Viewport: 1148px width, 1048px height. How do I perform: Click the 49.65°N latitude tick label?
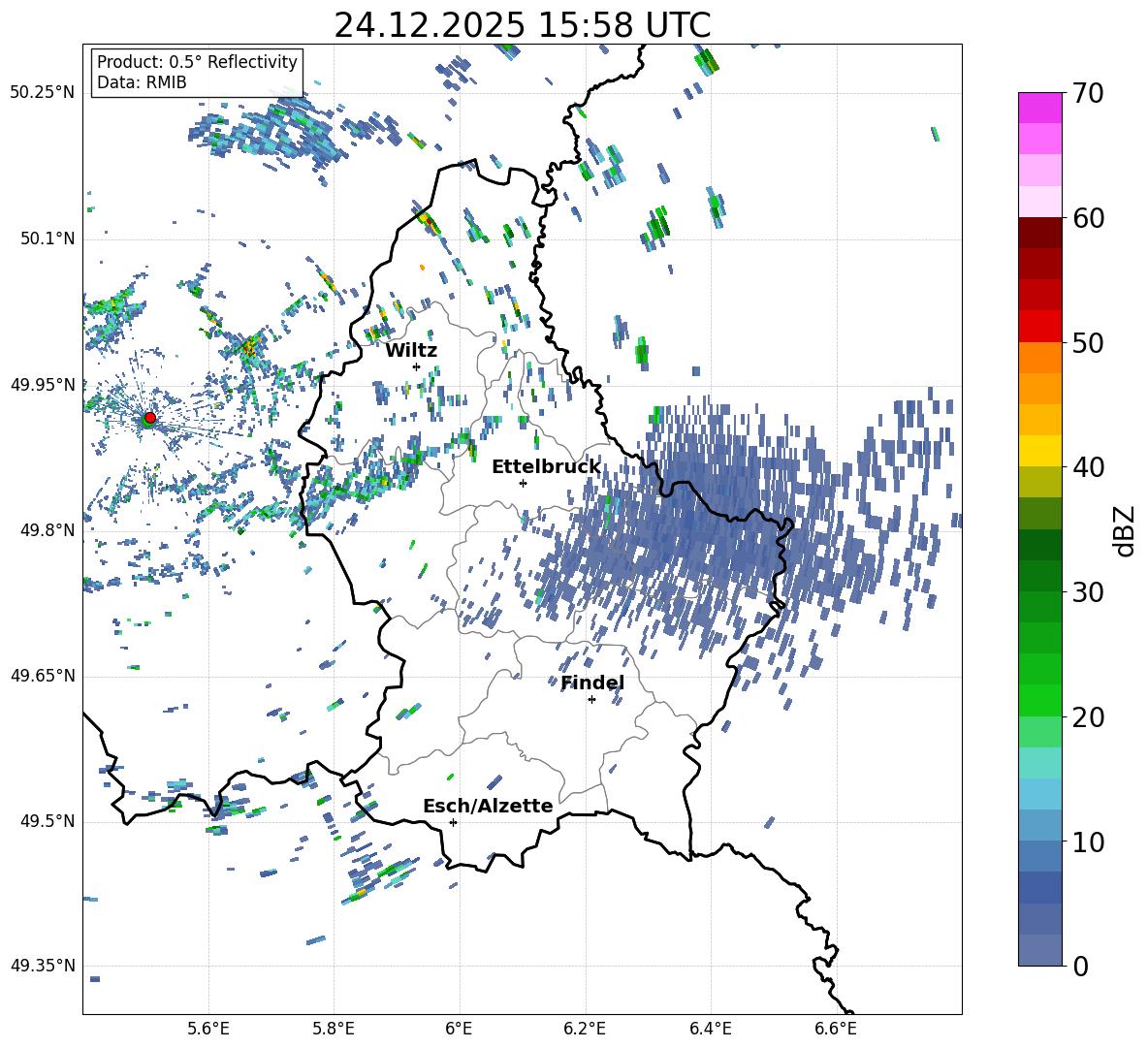coord(43,676)
